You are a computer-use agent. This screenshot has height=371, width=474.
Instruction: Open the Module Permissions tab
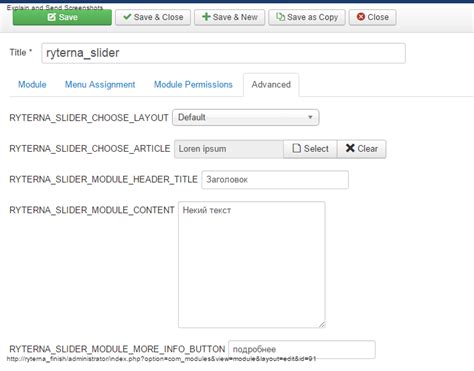click(x=193, y=85)
